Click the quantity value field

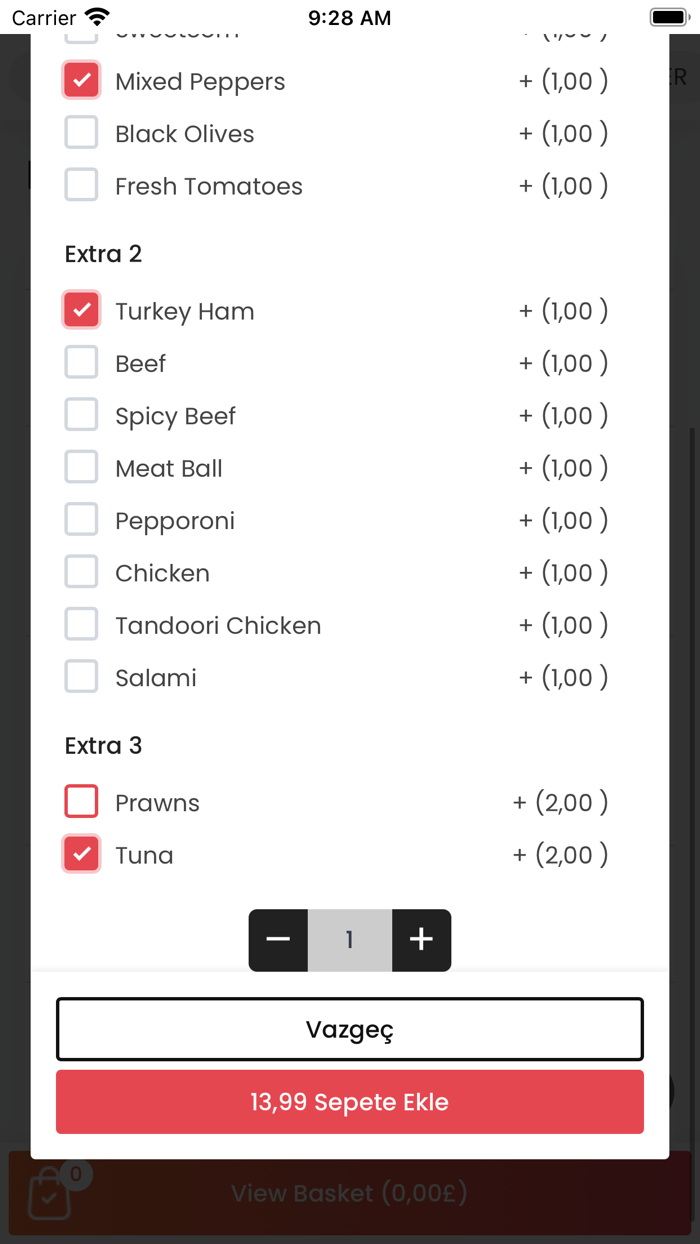pos(349,940)
